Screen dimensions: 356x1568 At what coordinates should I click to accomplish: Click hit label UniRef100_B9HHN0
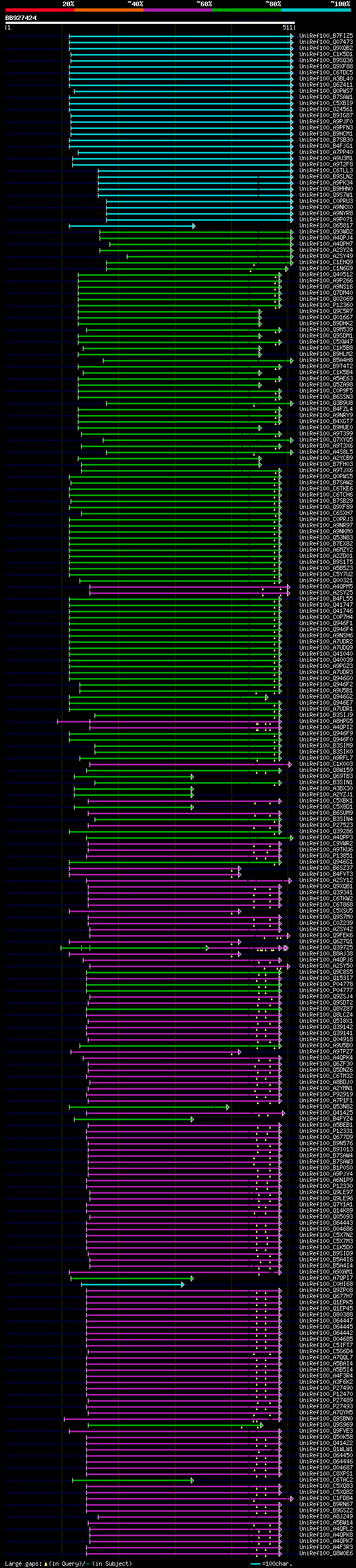pos(326,189)
